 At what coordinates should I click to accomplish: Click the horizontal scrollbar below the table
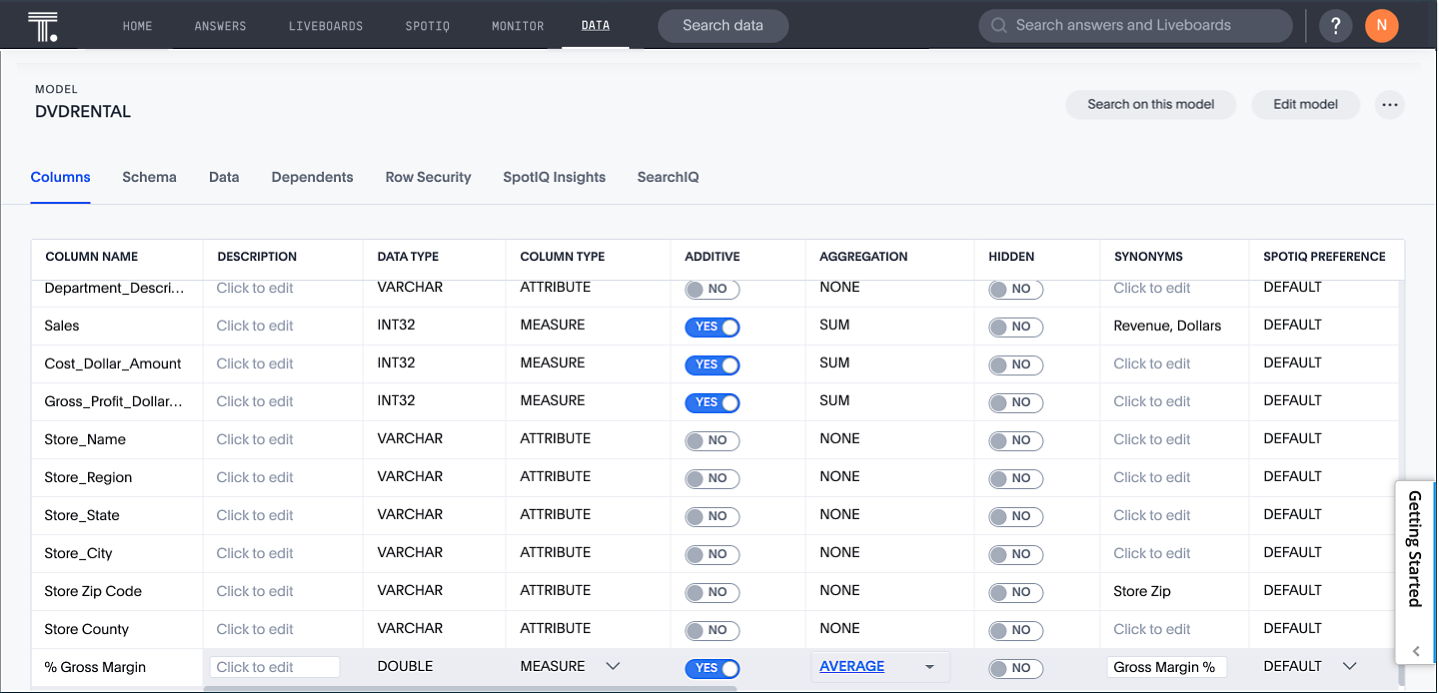tap(470, 688)
